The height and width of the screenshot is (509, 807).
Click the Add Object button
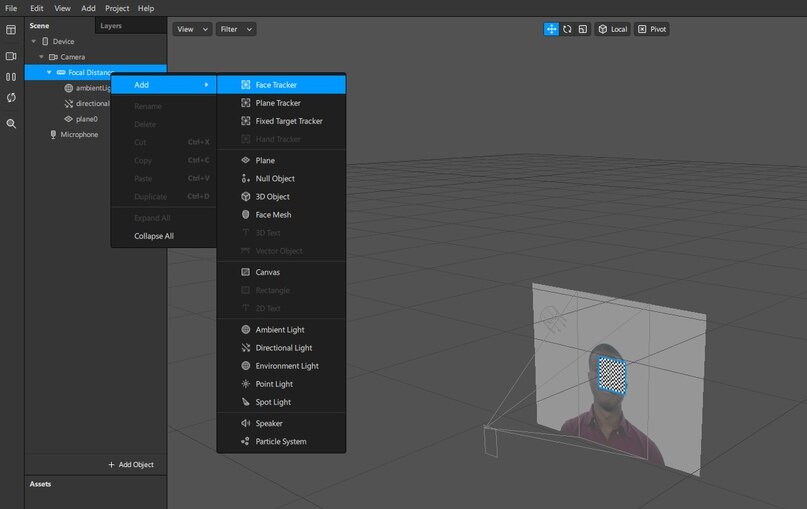click(131, 465)
